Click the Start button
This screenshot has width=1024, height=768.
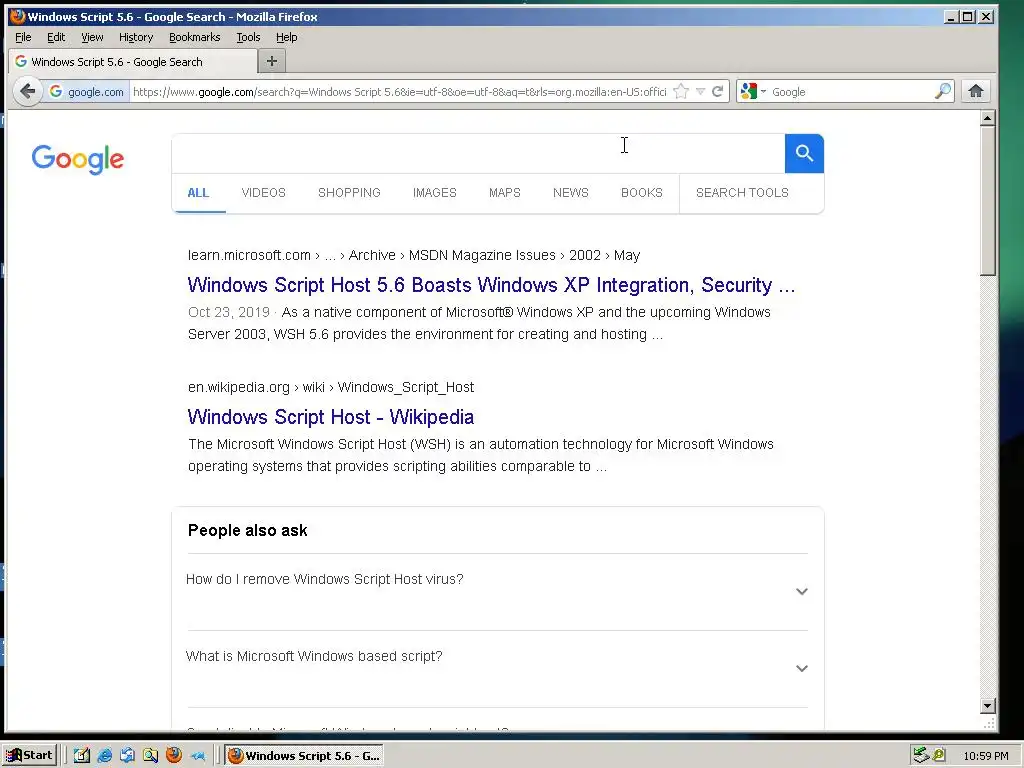(29, 756)
